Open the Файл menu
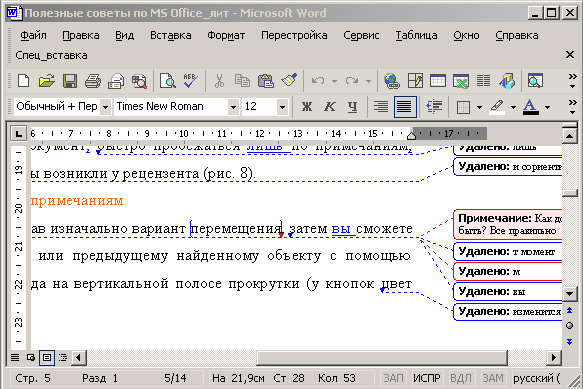The width and height of the screenshot is (583, 389). (33, 35)
